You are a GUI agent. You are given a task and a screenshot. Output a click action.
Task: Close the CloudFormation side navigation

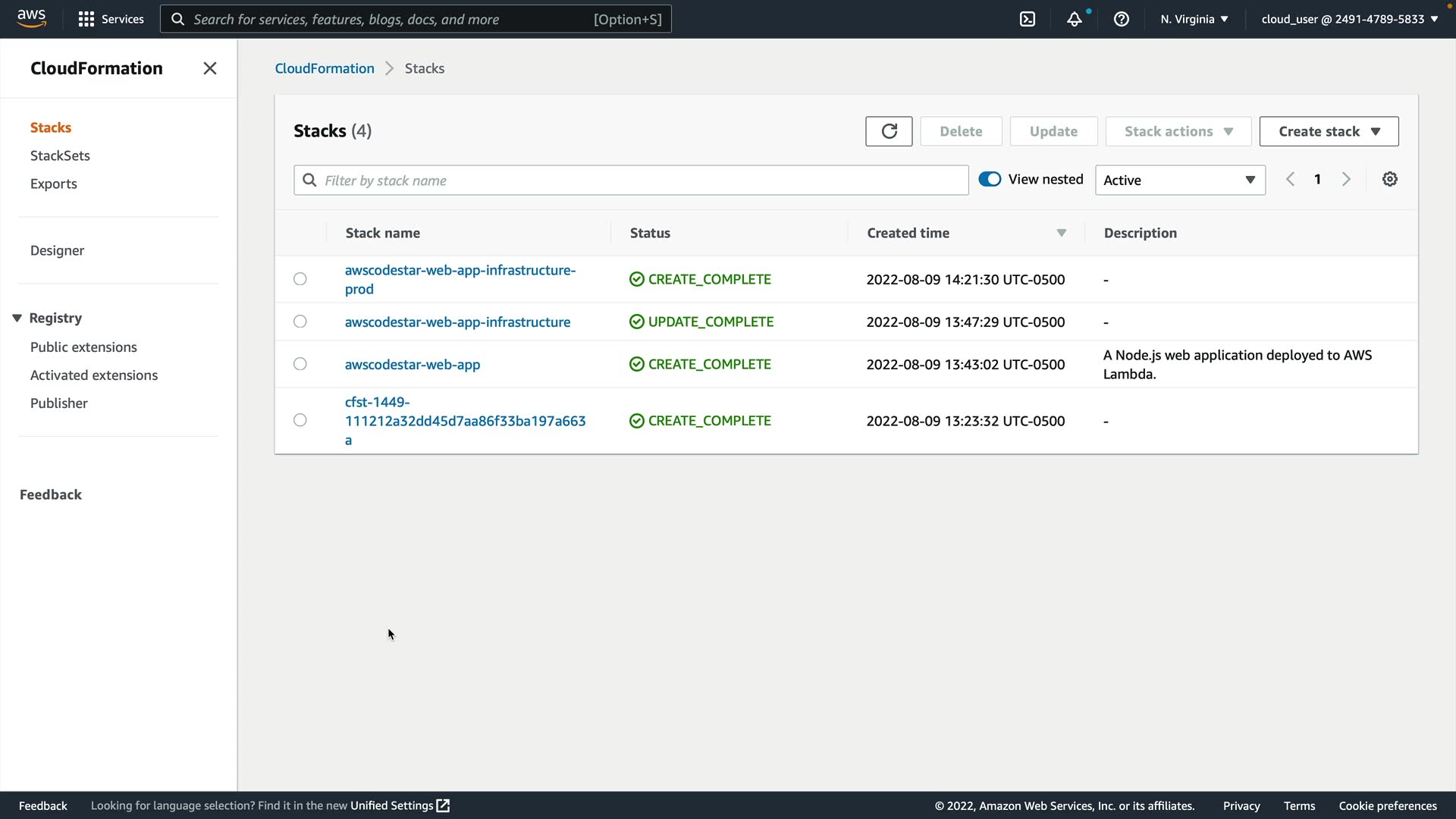[x=210, y=68]
